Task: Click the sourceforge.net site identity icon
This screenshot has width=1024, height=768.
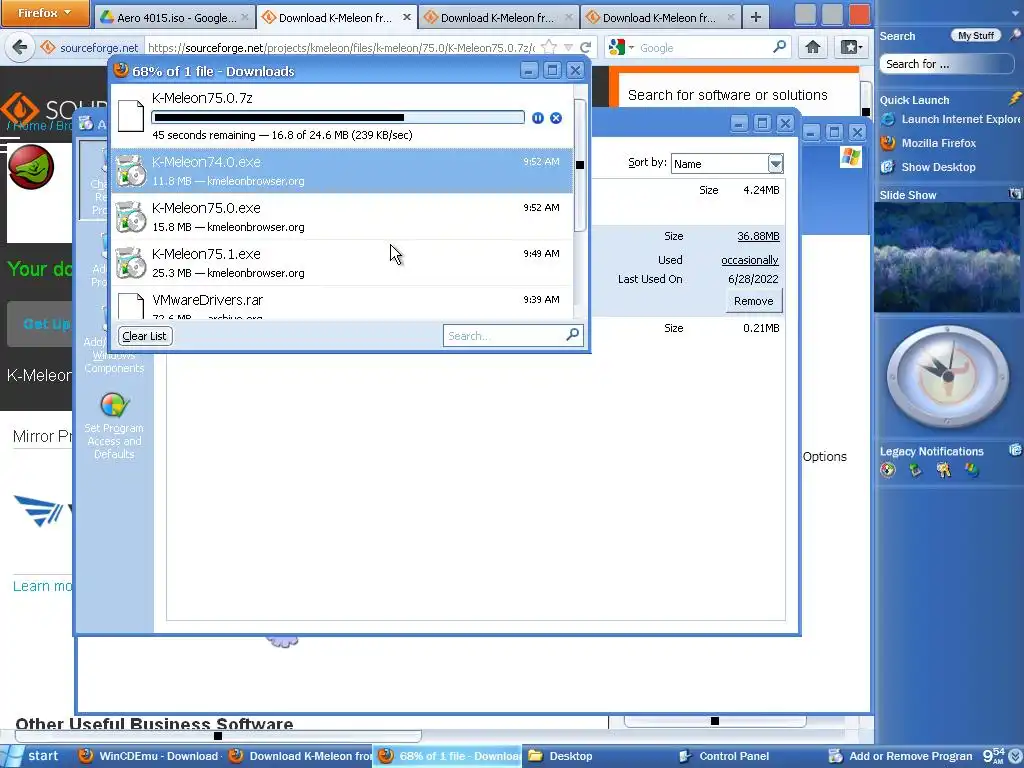Action: point(47,47)
